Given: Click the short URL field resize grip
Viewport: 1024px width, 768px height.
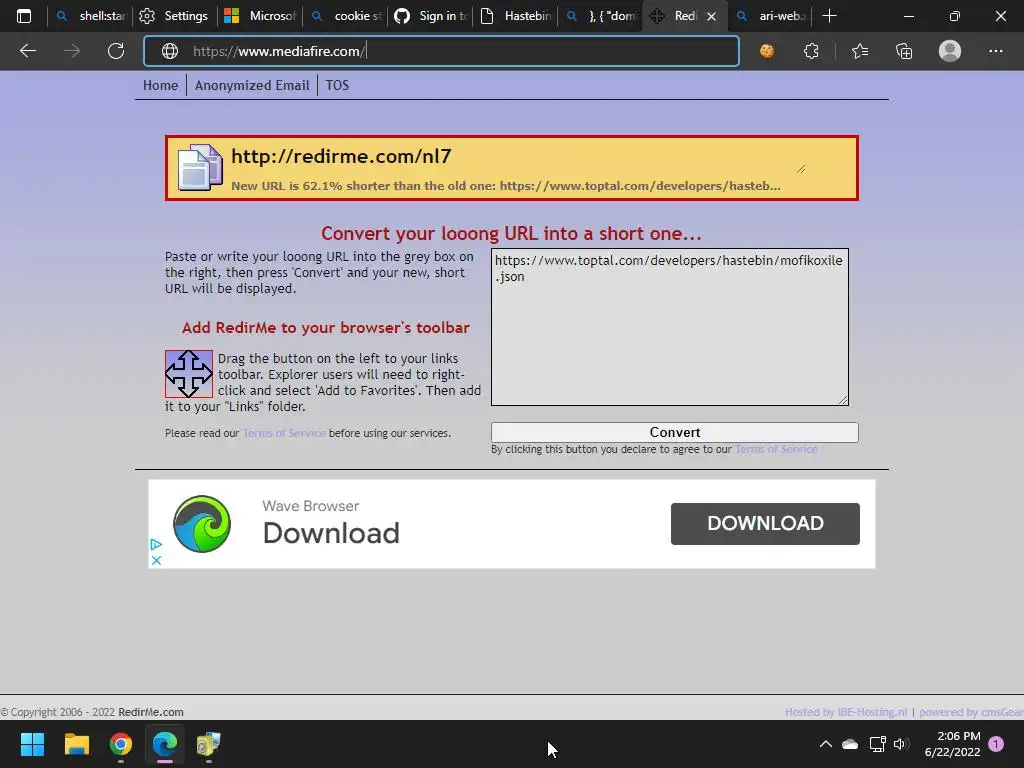Looking at the screenshot, I should [801, 168].
